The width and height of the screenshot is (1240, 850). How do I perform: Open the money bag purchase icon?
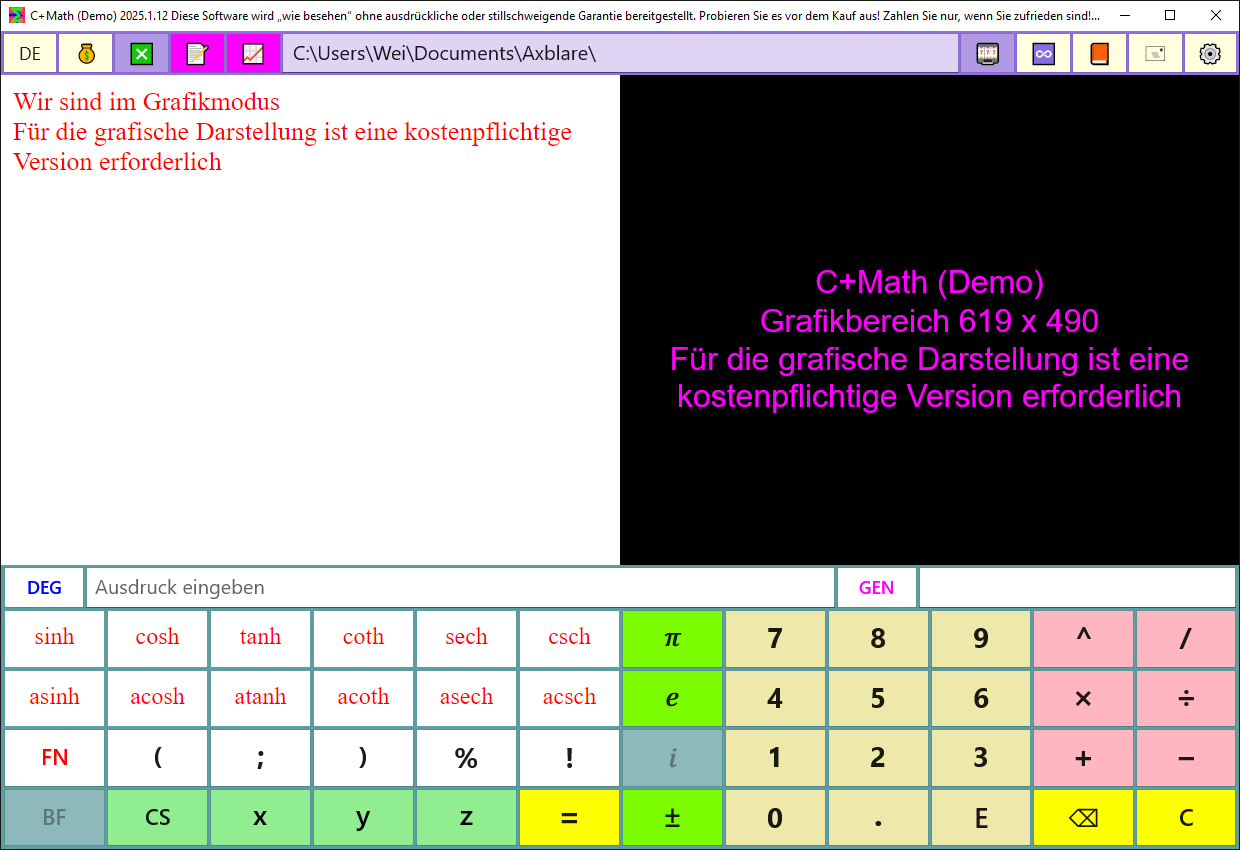tap(86, 54)
